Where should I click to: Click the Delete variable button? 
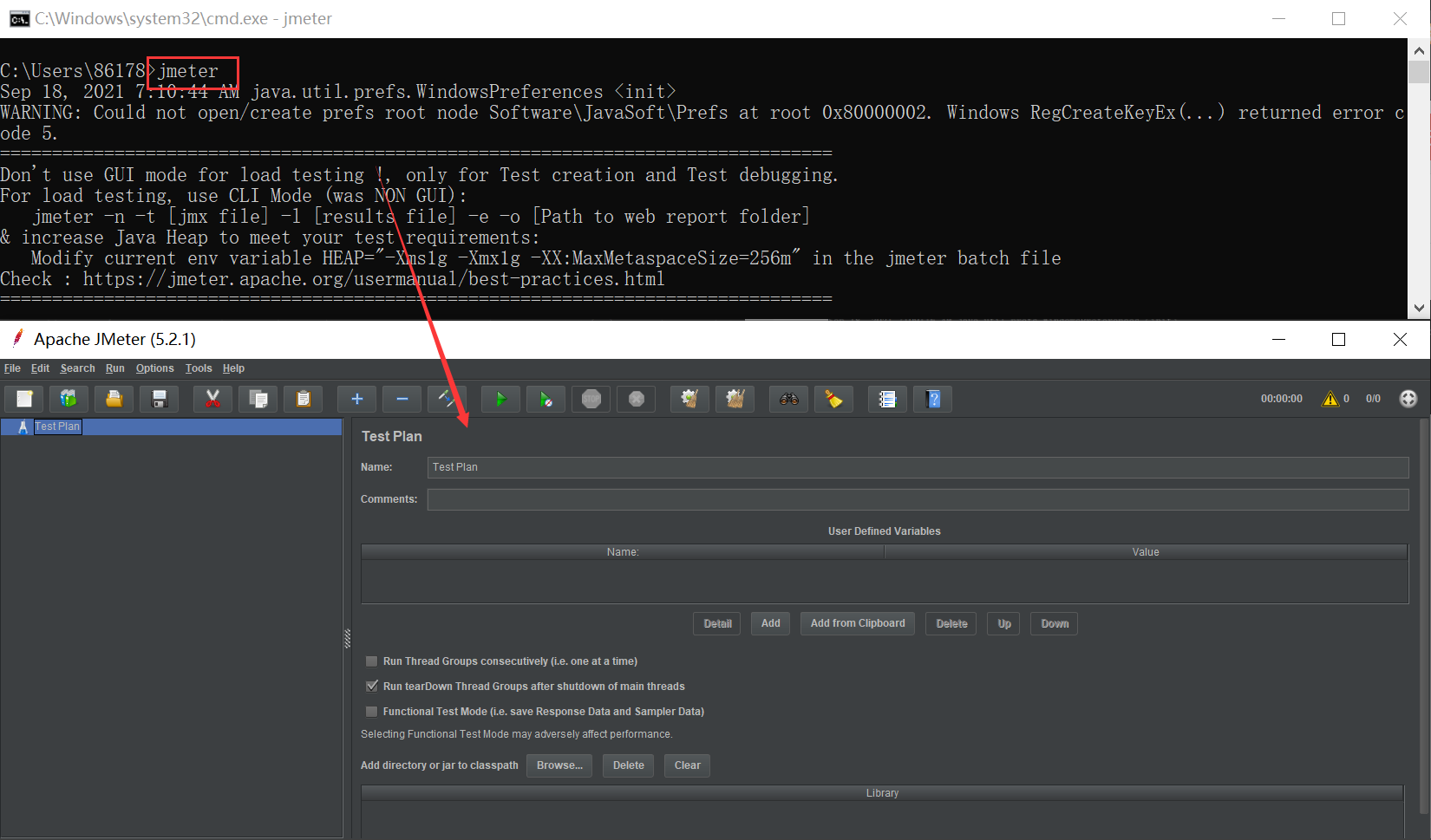click(951, 624)
